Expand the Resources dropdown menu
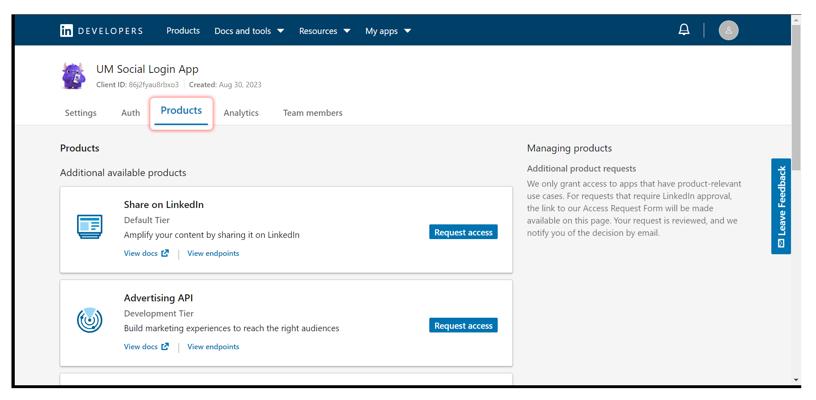The height and width of the screenshot is (400, 816). tap(324, 31)
